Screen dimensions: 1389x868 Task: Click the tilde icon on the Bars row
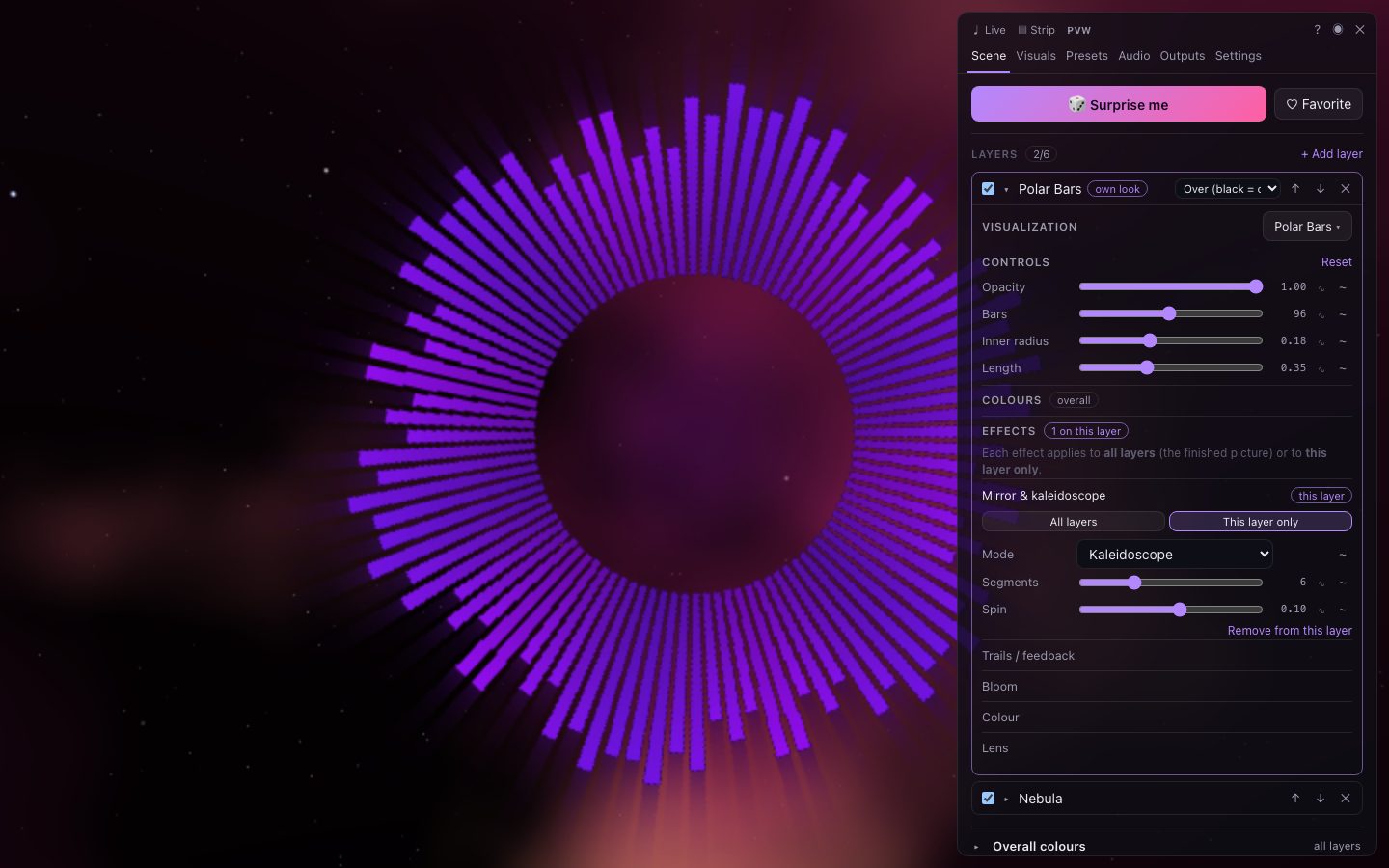(1342, 314)
